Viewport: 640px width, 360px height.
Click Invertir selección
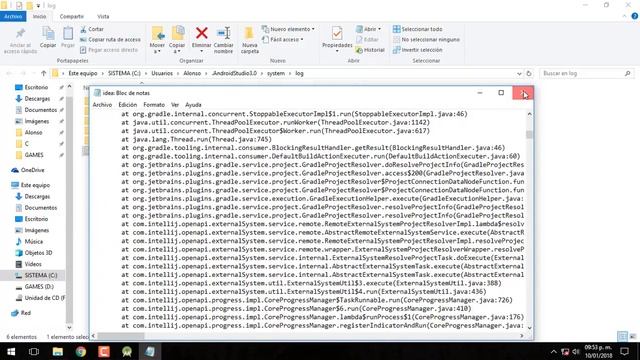(418, 50)
